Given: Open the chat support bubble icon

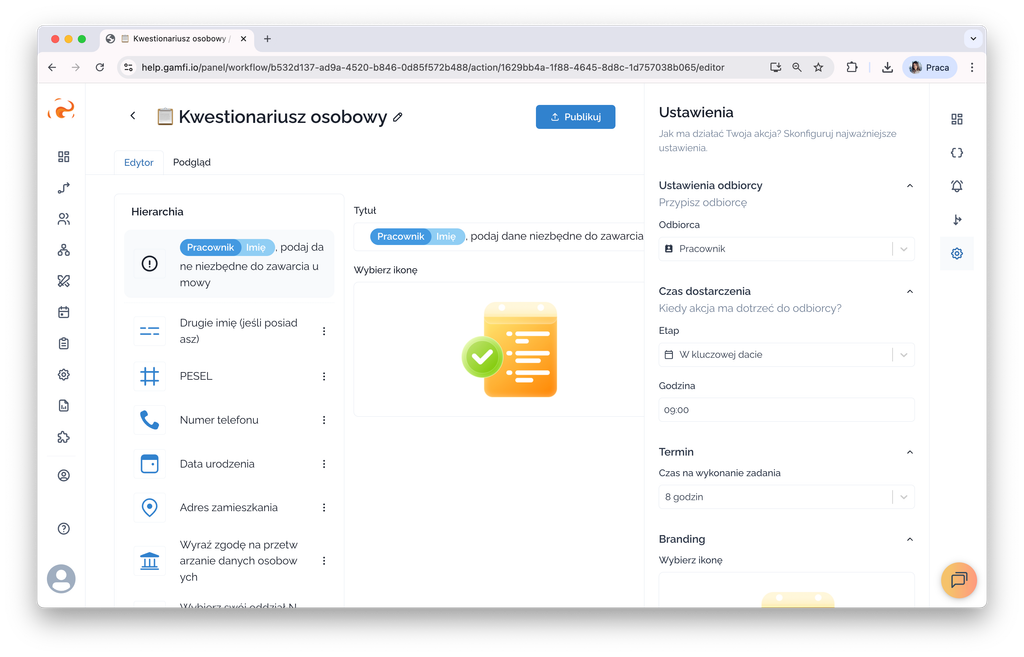Looking at the screenshot, I should [x=958, y=580].
